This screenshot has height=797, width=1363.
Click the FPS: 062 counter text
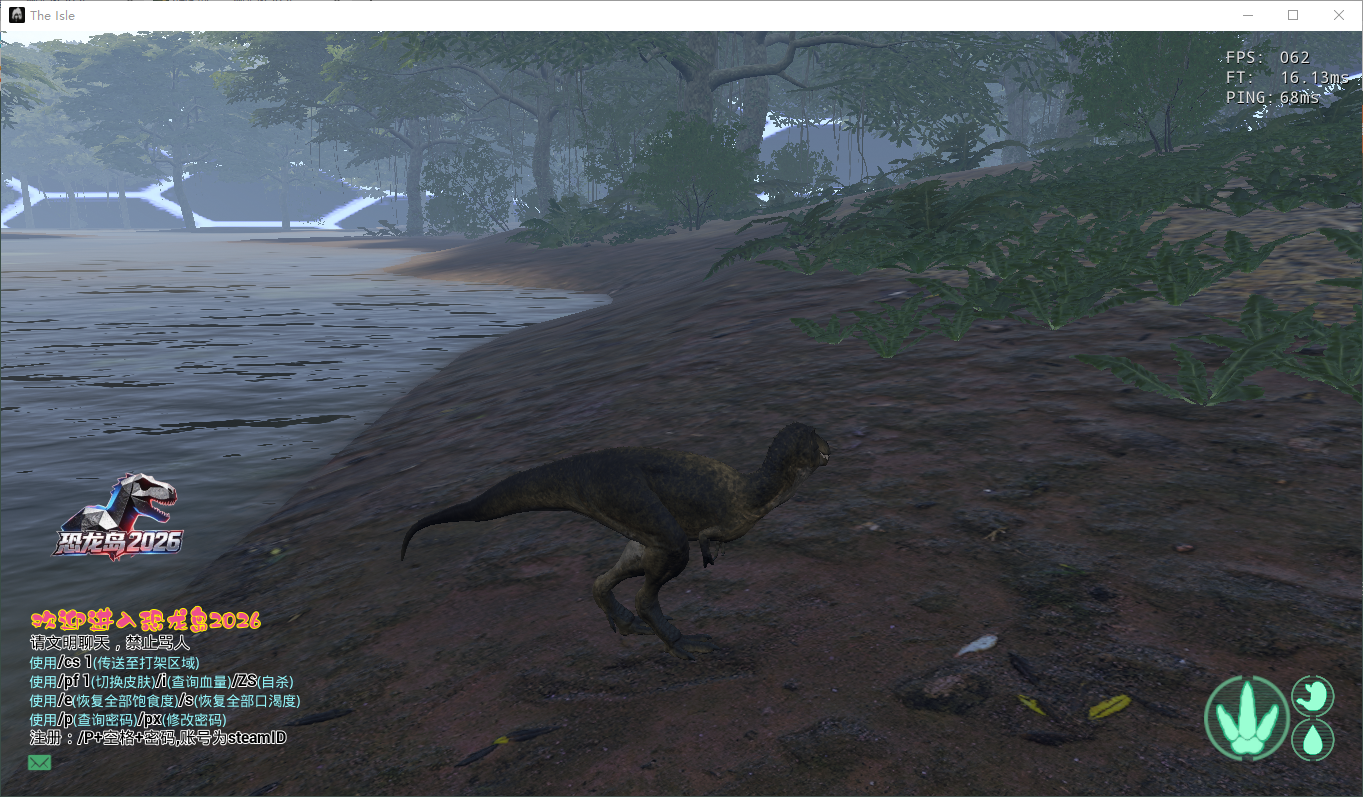point(1268,58)
